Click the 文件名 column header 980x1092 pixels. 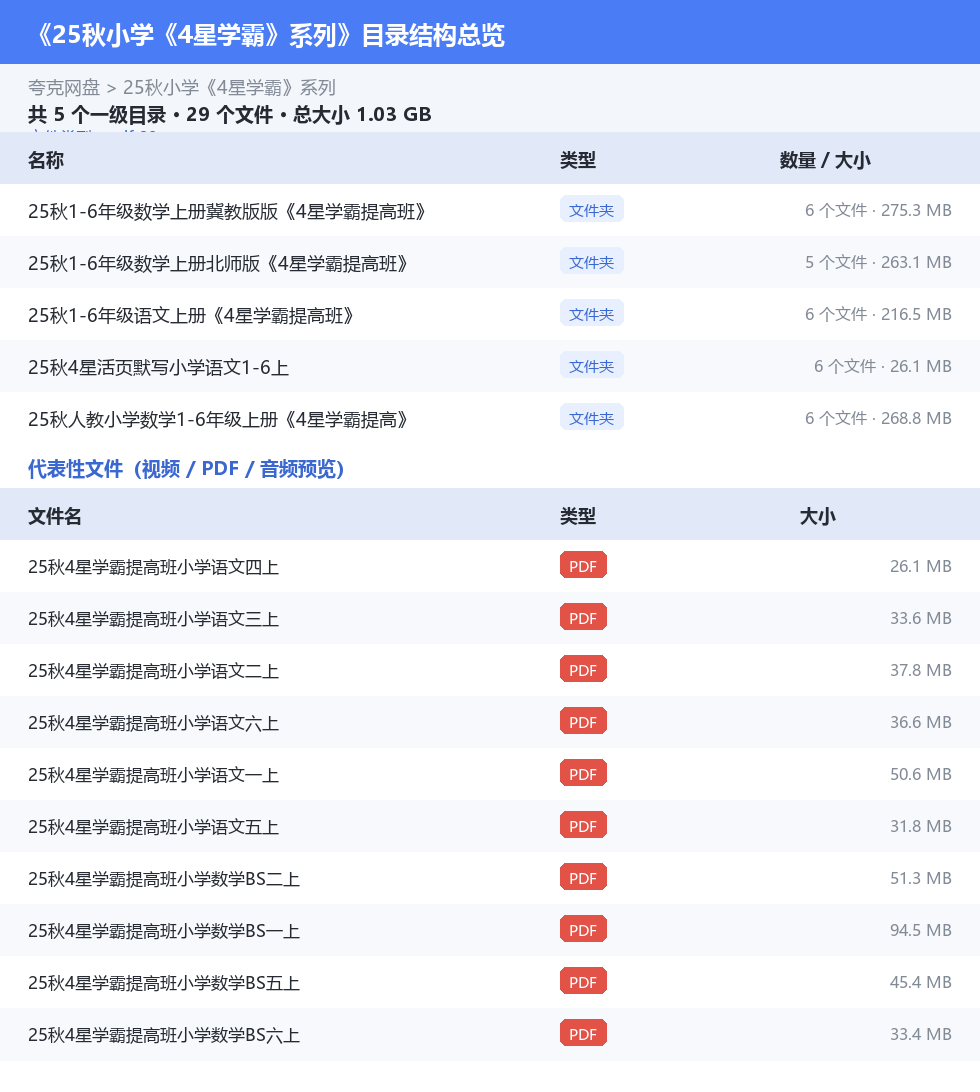[55, 516]
